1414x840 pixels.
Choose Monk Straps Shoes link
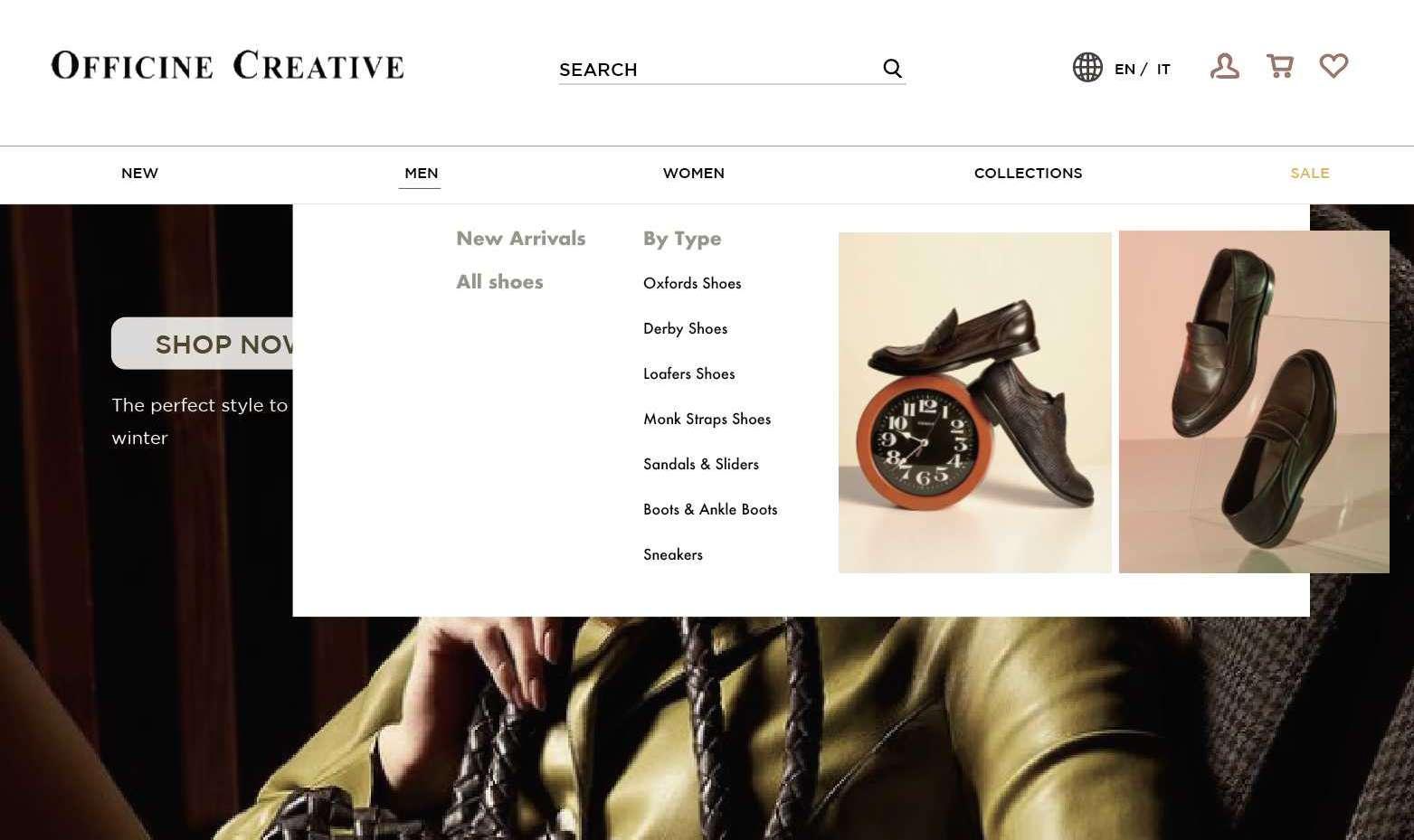click(x=707, y=419)
